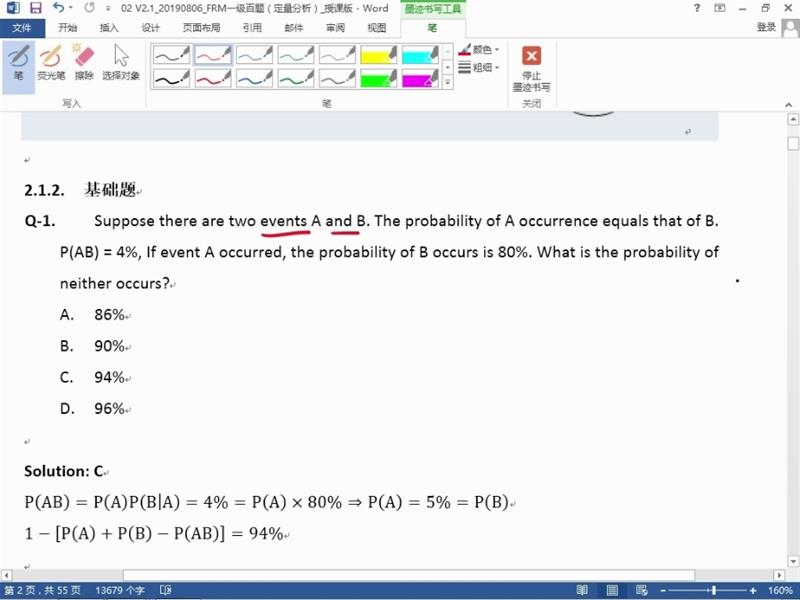Viewport: 800px width, 600px height.
Task: Switch to the Home (开始) tab
Action: [68, 28]
